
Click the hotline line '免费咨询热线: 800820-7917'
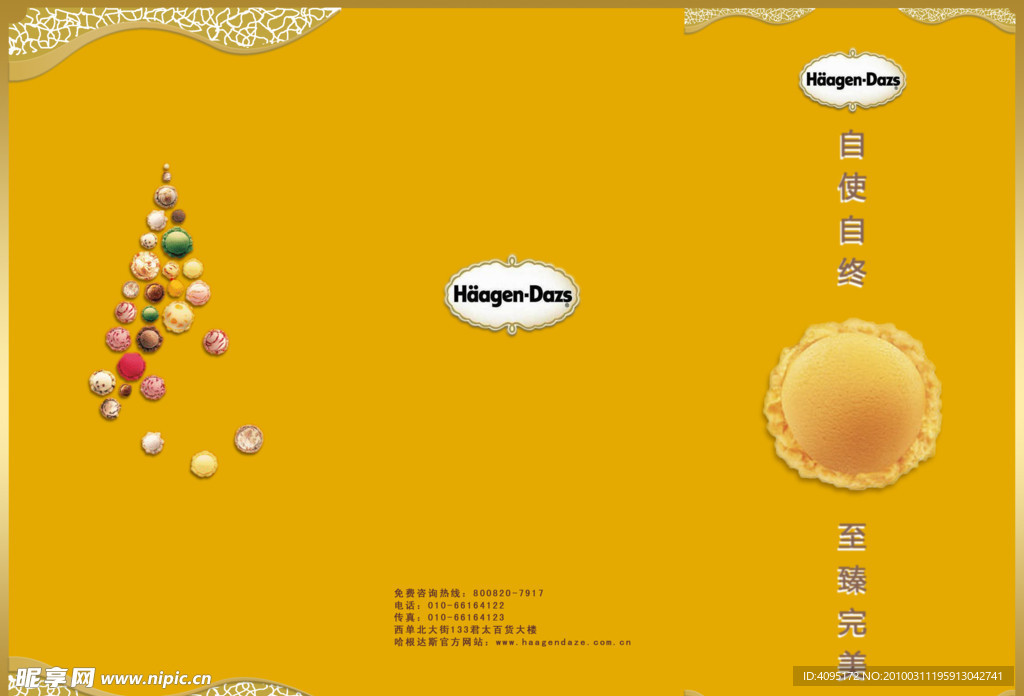(469, 593)
